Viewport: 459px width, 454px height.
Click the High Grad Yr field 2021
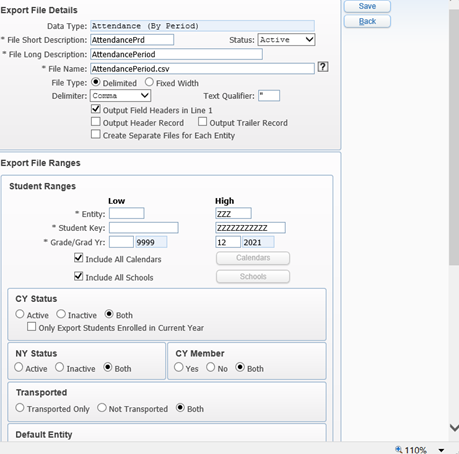(258, 242)
